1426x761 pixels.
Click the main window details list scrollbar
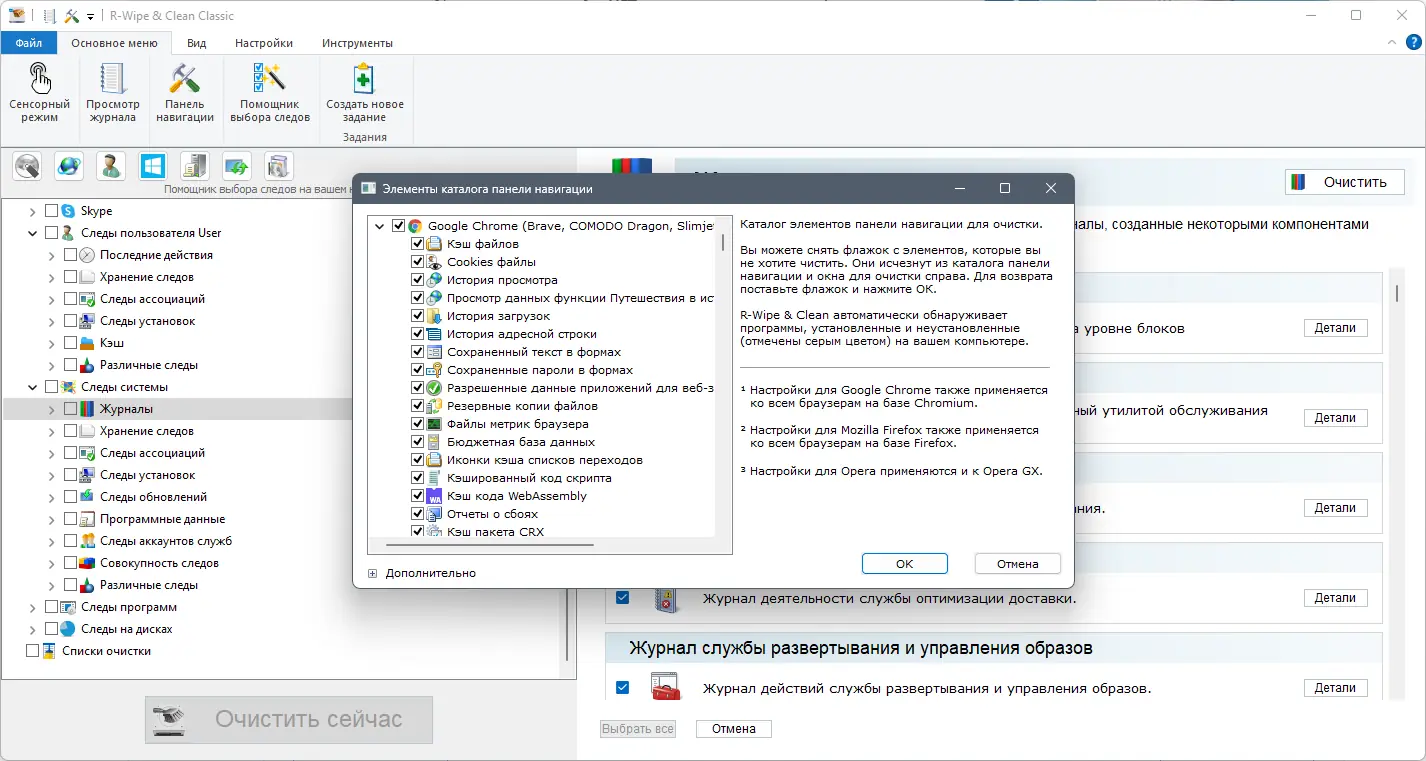point(1396,292)
